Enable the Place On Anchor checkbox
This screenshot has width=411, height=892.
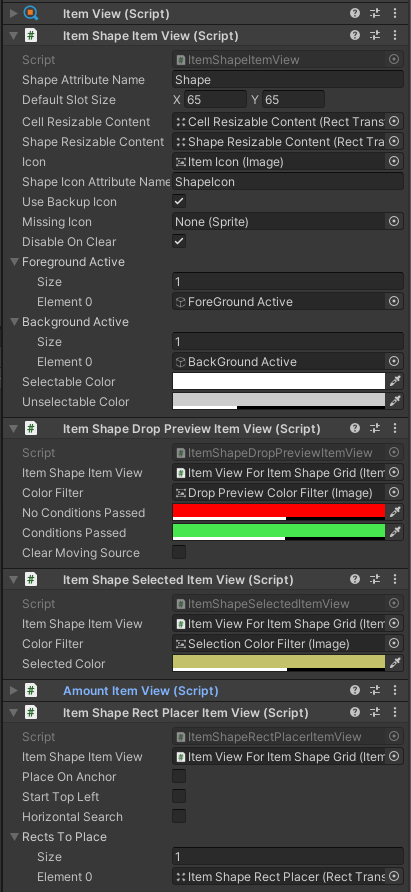179,777
